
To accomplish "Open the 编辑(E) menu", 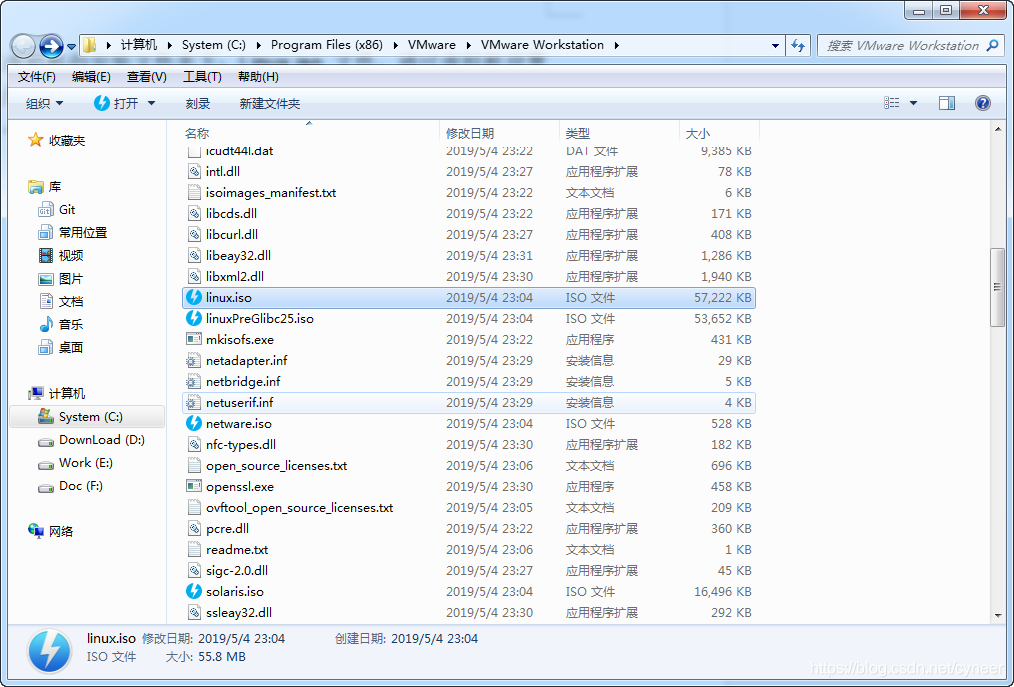I will coord(91,77).
